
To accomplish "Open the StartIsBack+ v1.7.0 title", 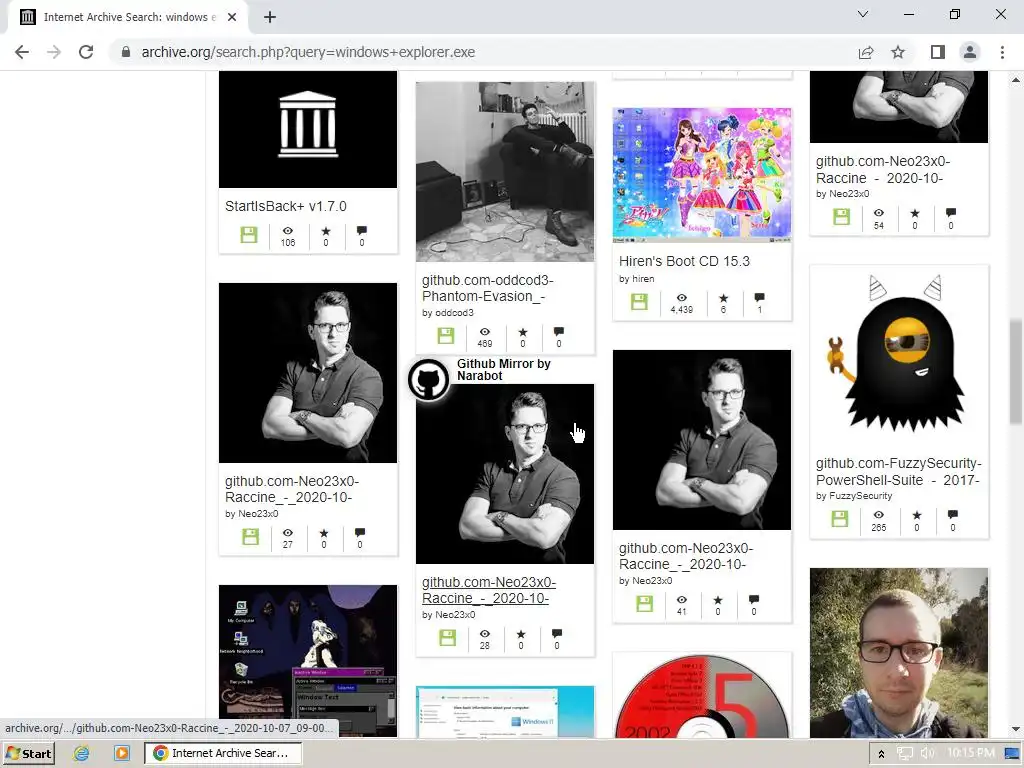I will [286, 206].
